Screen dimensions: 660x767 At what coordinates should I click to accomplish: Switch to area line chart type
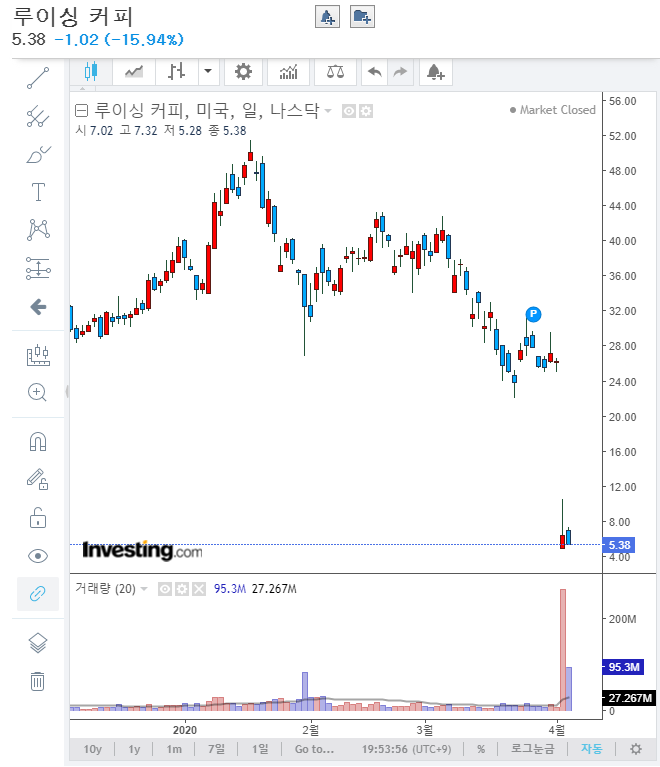pos(134,72)
